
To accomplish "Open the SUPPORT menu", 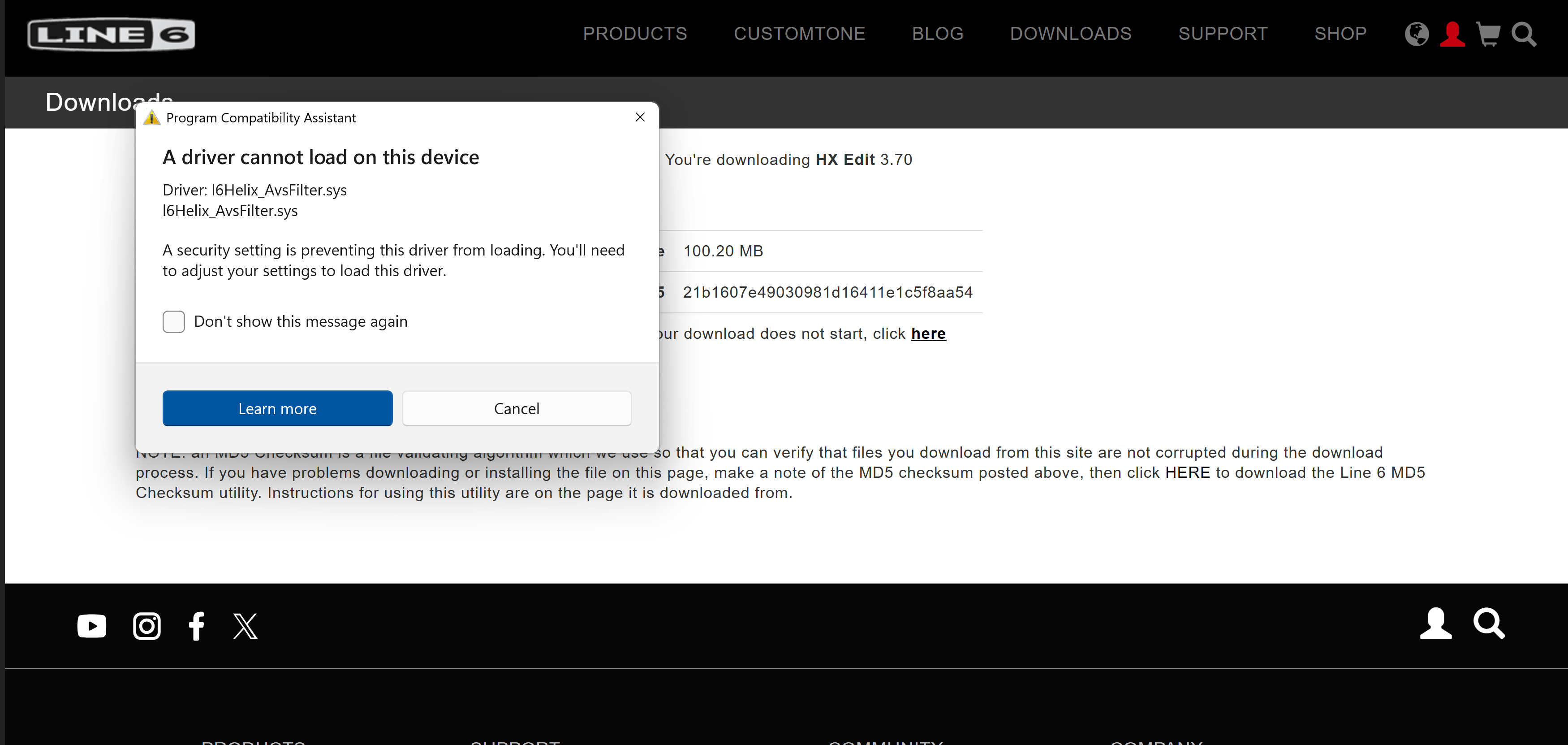I will coord(1223,34).
